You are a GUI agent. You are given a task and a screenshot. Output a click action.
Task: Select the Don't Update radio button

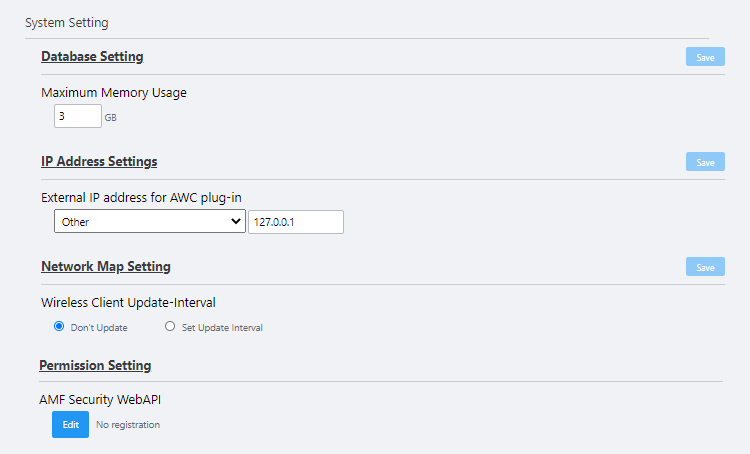tap(59, 327)
